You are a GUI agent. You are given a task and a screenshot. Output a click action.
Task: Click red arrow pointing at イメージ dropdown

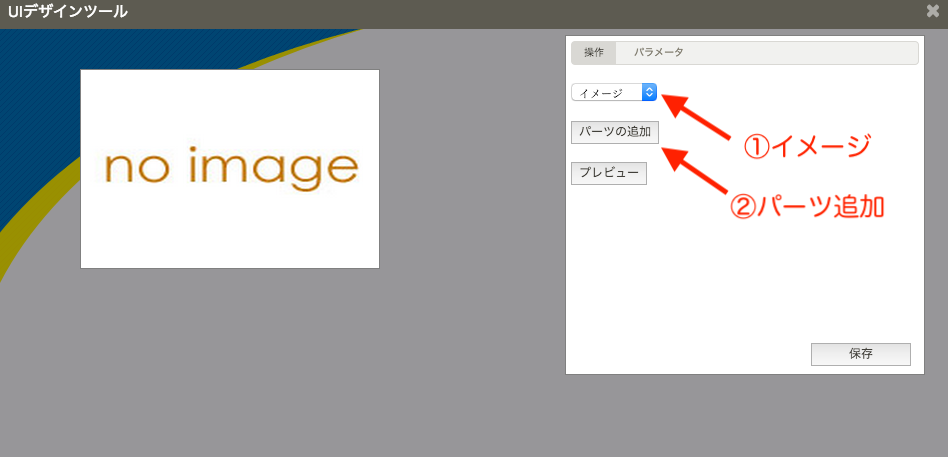coord(698,111)
